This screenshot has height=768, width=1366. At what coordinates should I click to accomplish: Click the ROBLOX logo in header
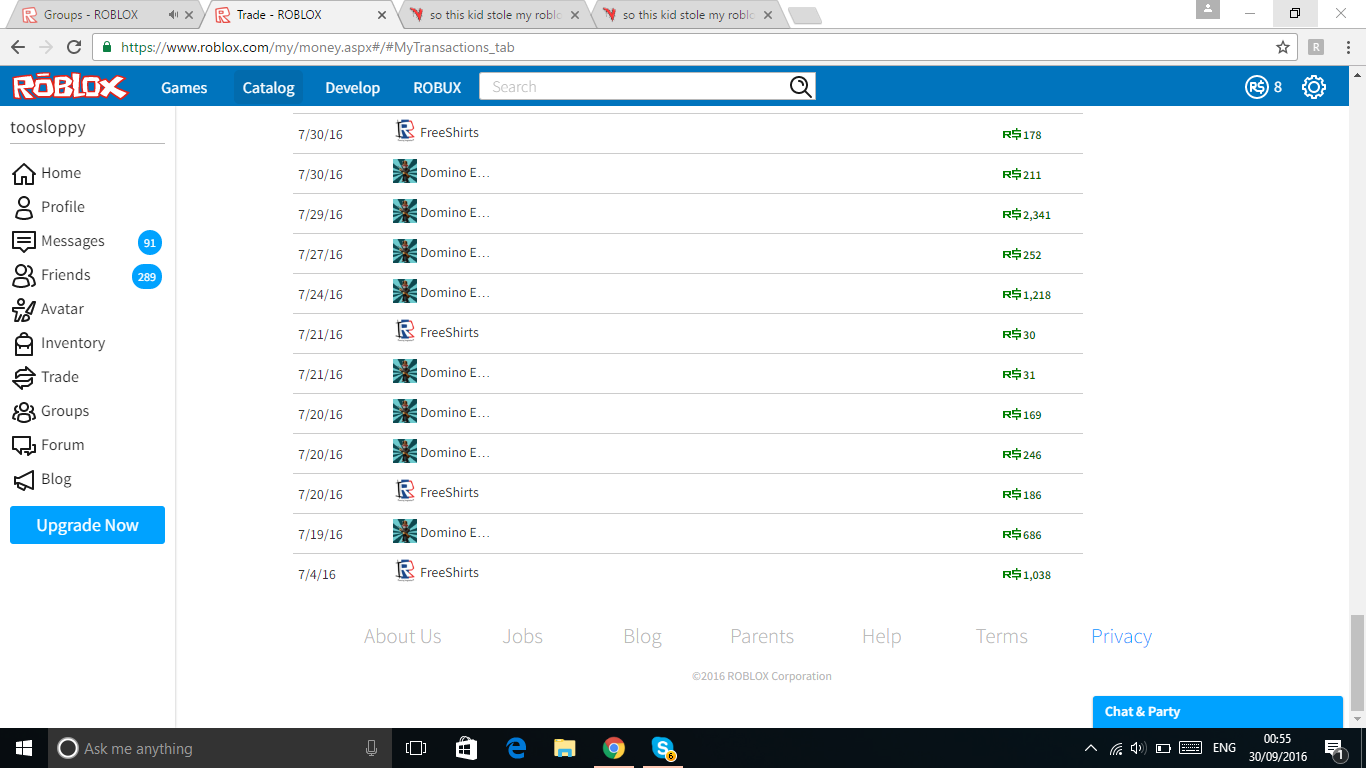tap(70, 87)
